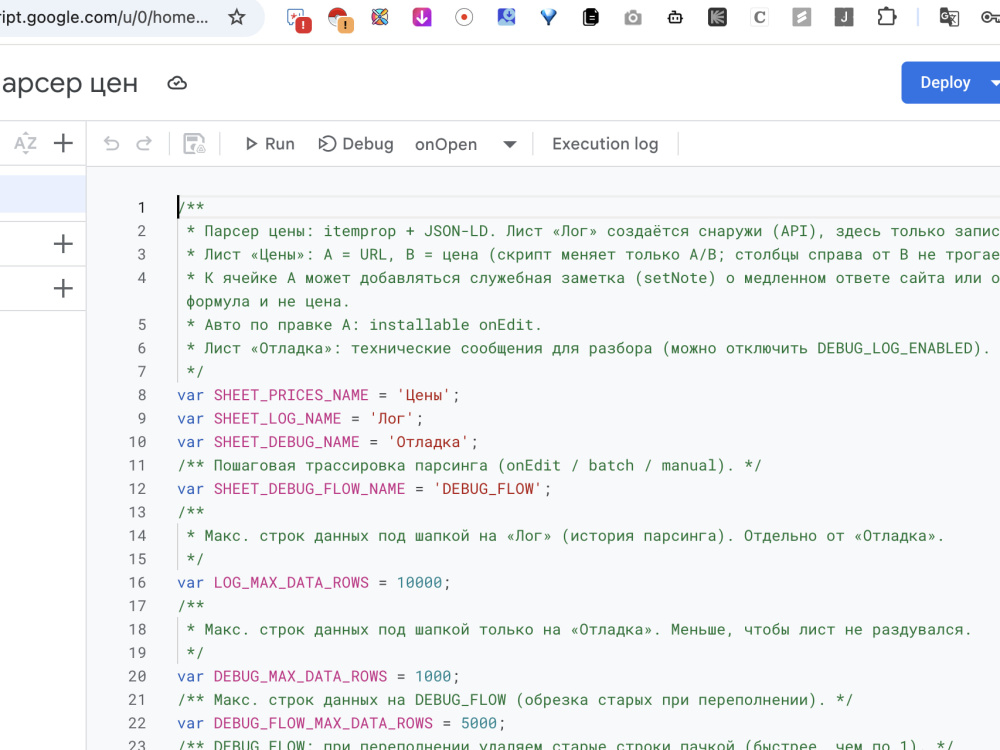Click the cloud project saved status icon

pos(177,84)
